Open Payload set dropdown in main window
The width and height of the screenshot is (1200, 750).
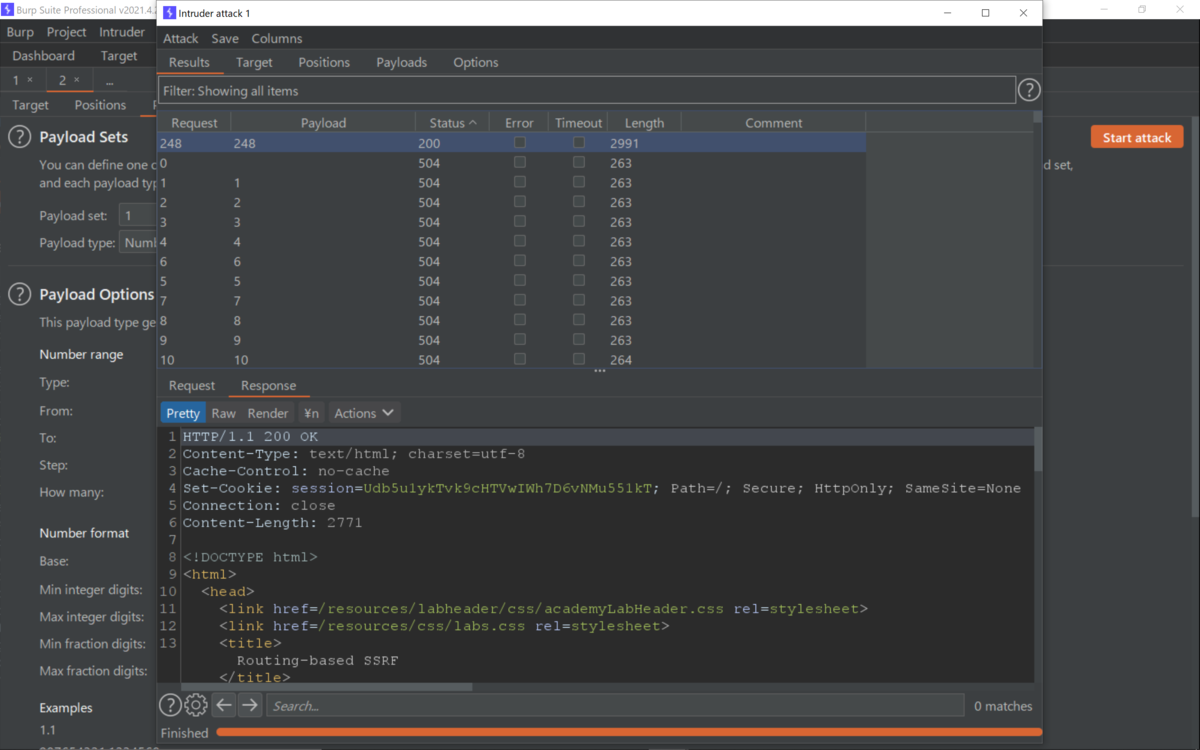137,215
